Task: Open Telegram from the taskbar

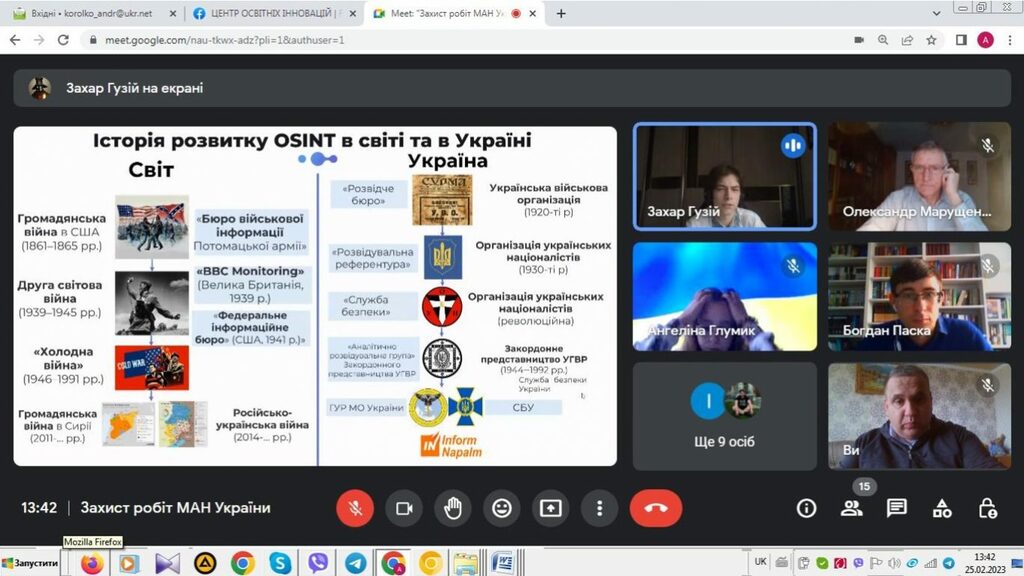Action: 355,563
